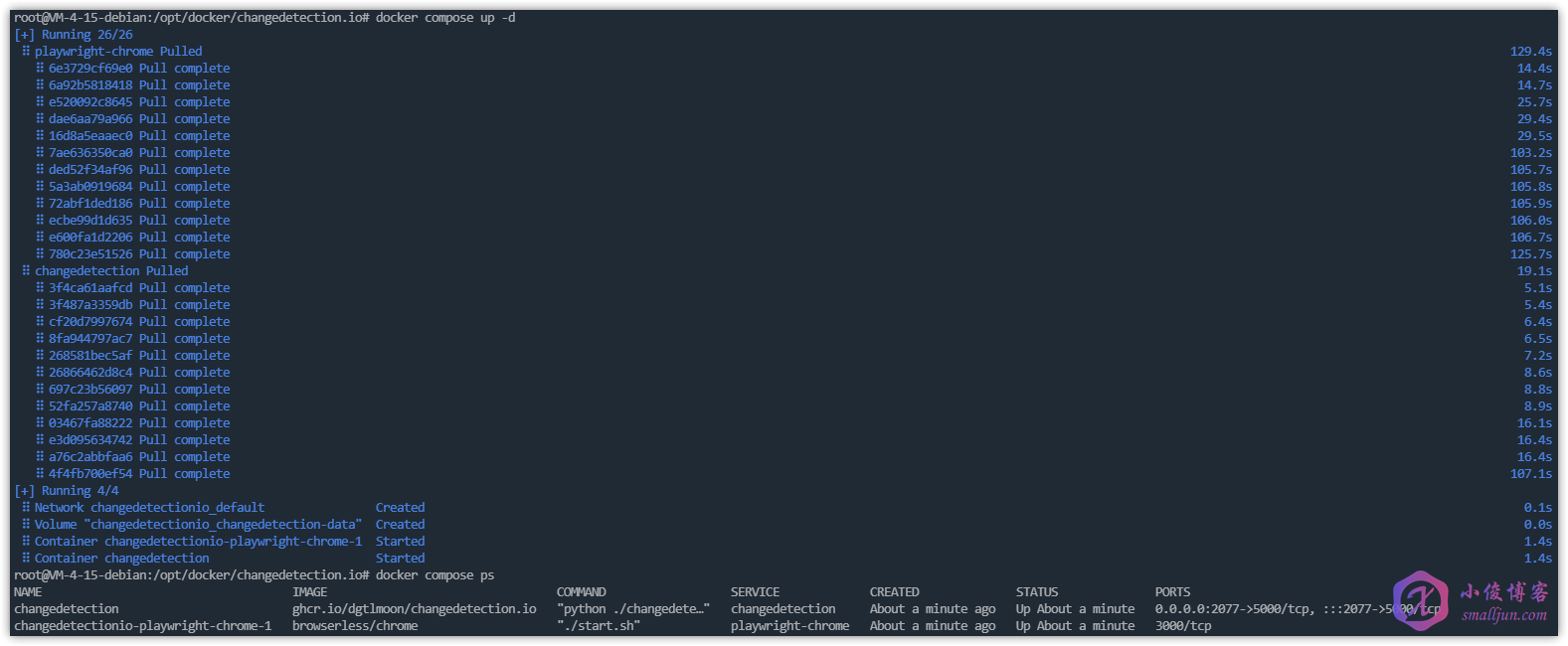Click layer hash 697c23b56097
This screenshot has width=1568, height=646.
pyautogui.click(x=90, y=390)
